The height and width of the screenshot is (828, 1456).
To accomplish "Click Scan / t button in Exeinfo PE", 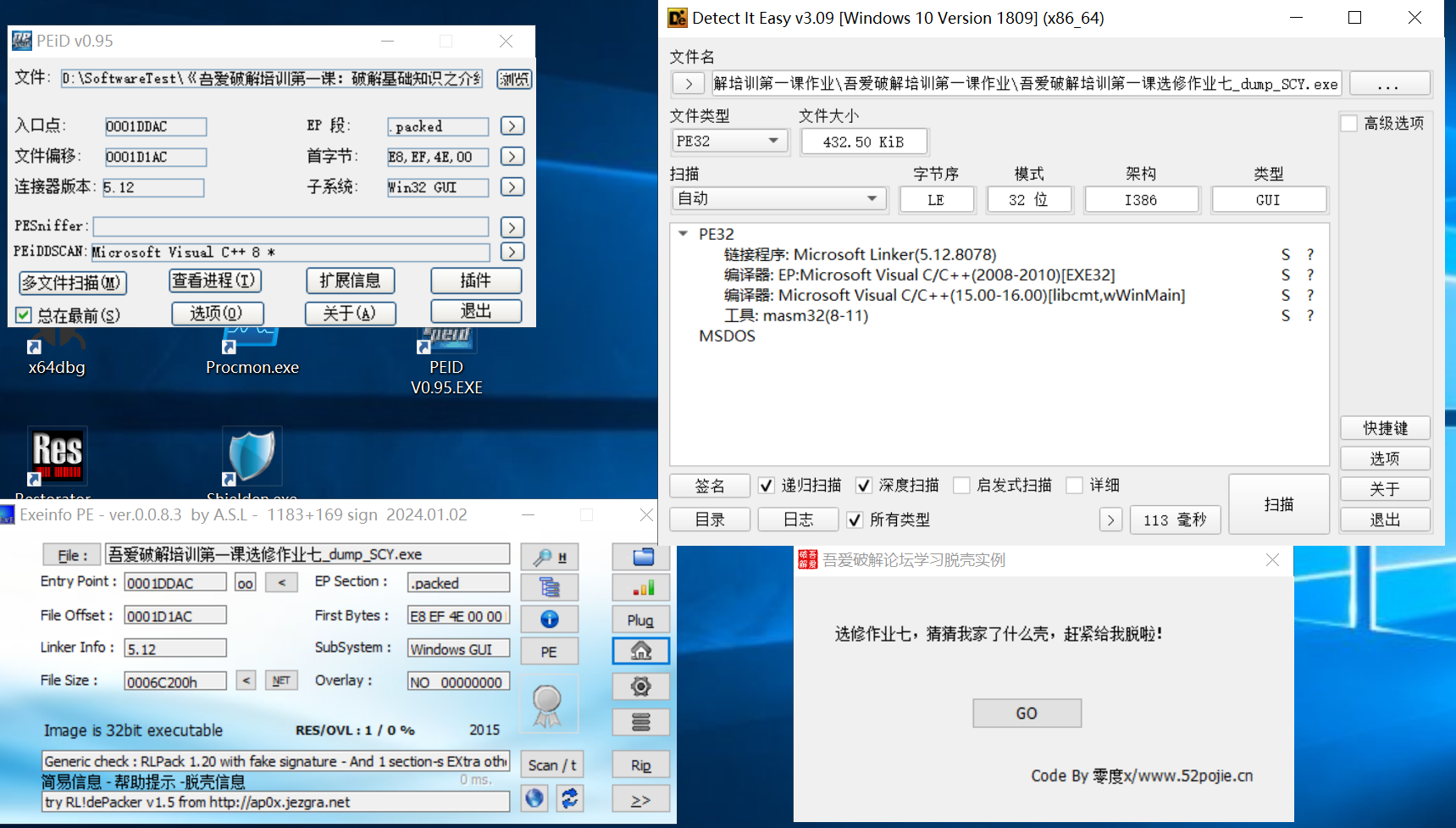I will [552, 764].
